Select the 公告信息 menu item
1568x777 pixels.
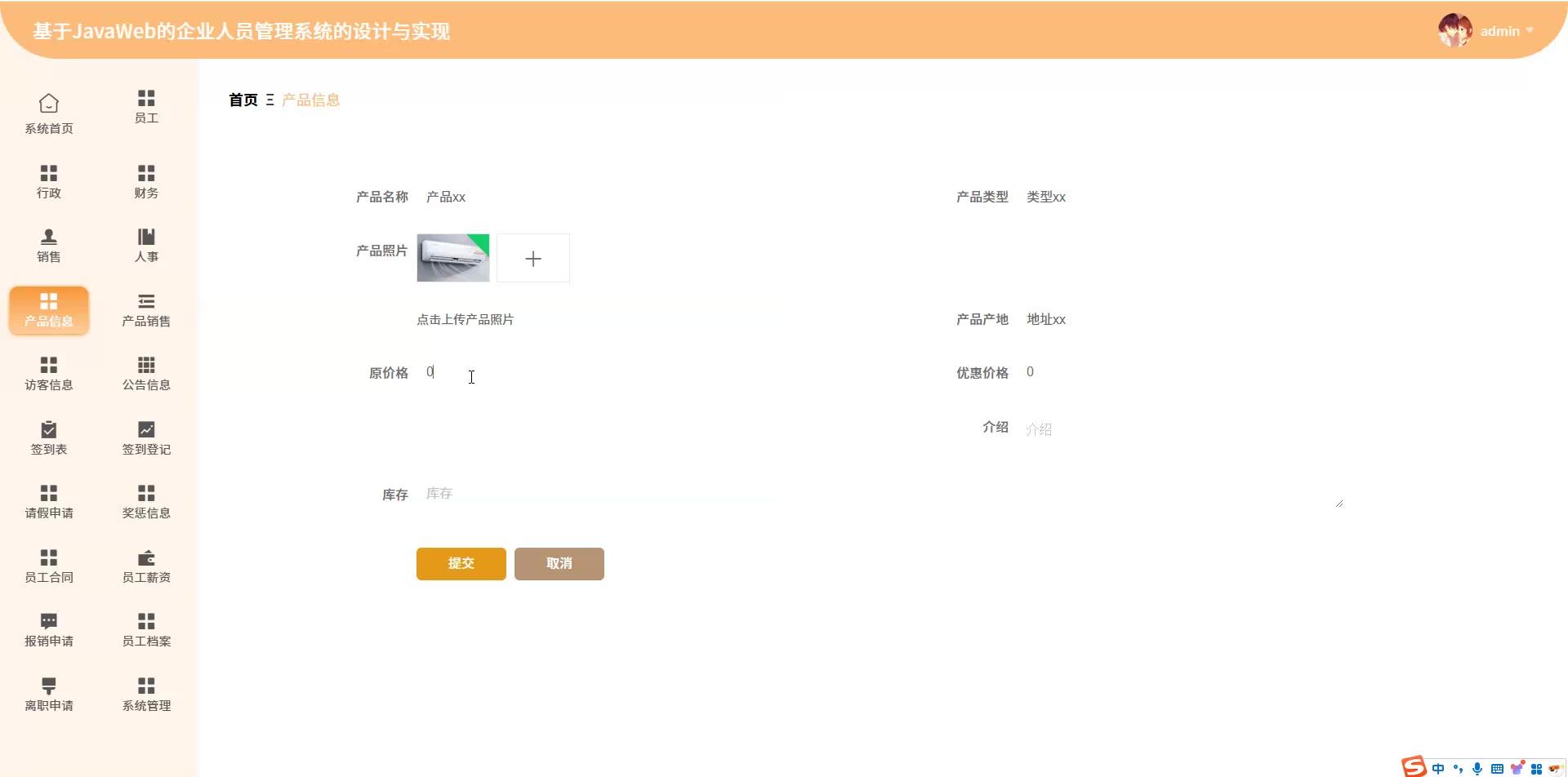click(146, 374)
